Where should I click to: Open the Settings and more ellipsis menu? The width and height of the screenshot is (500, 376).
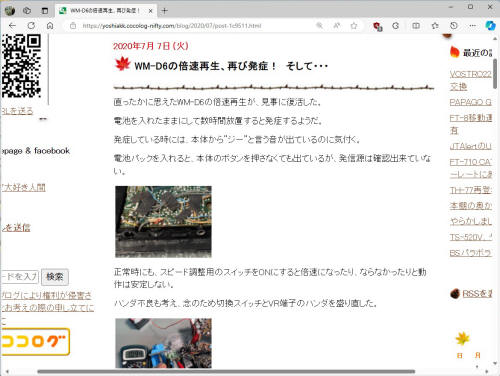(472, 26)
